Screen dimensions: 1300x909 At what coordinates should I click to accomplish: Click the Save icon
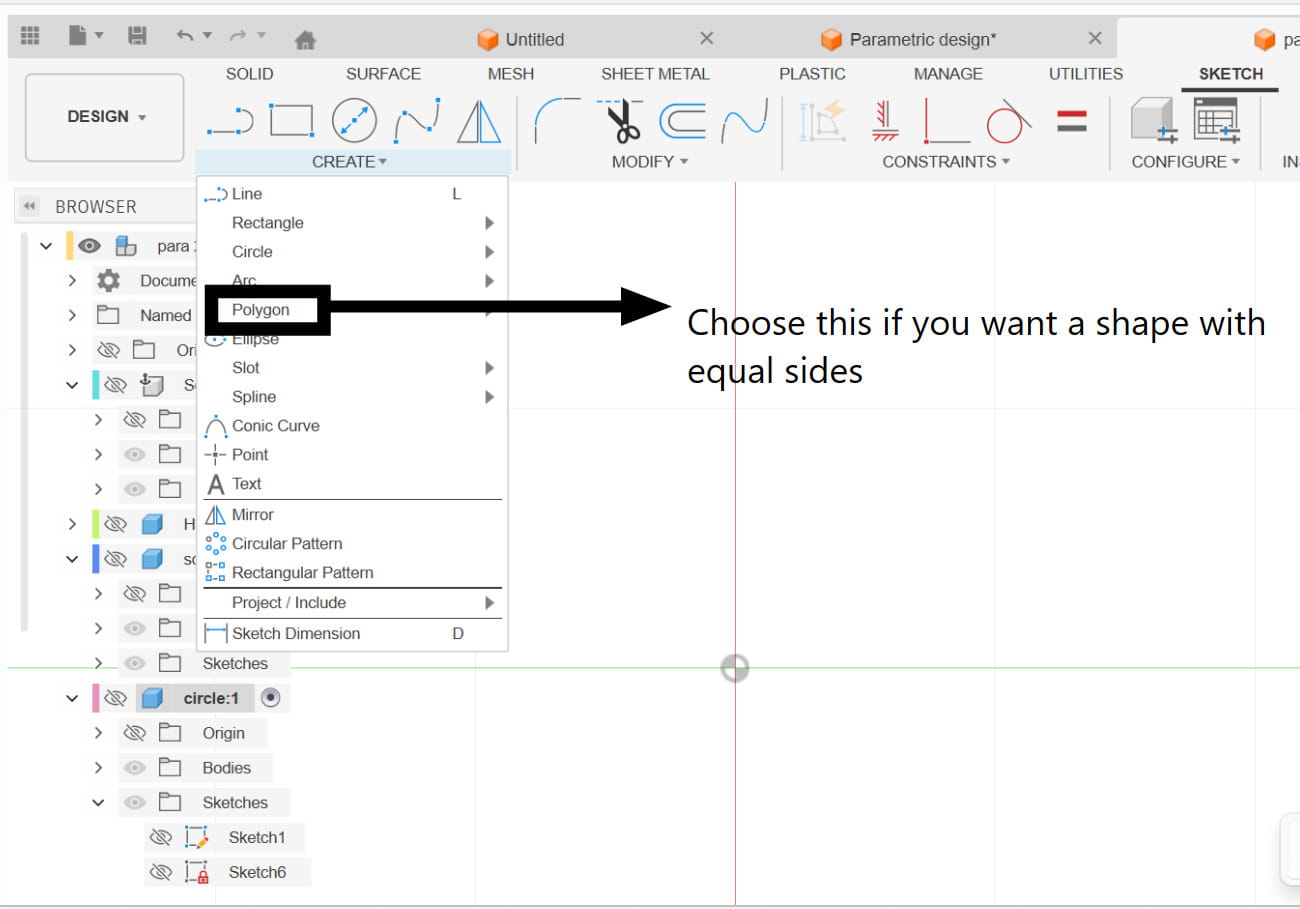pyautogui.click(x=138, y=36)
